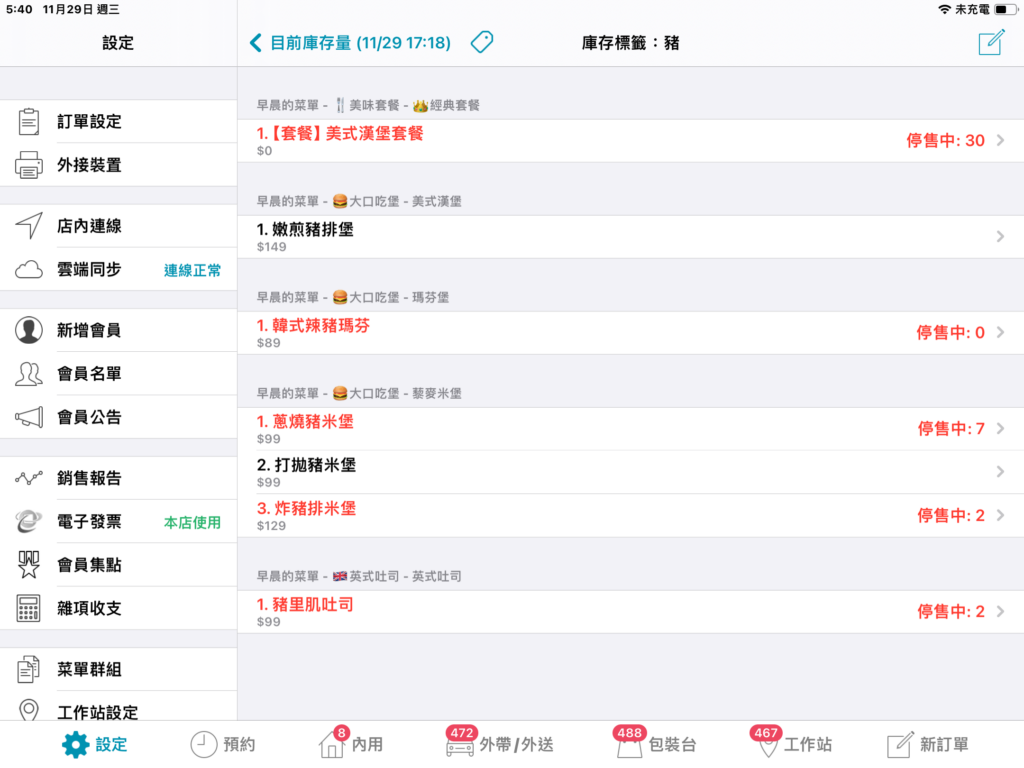Tap the 467 badge on 工作站
1024x768 pixels.
[x=766, y=733]
